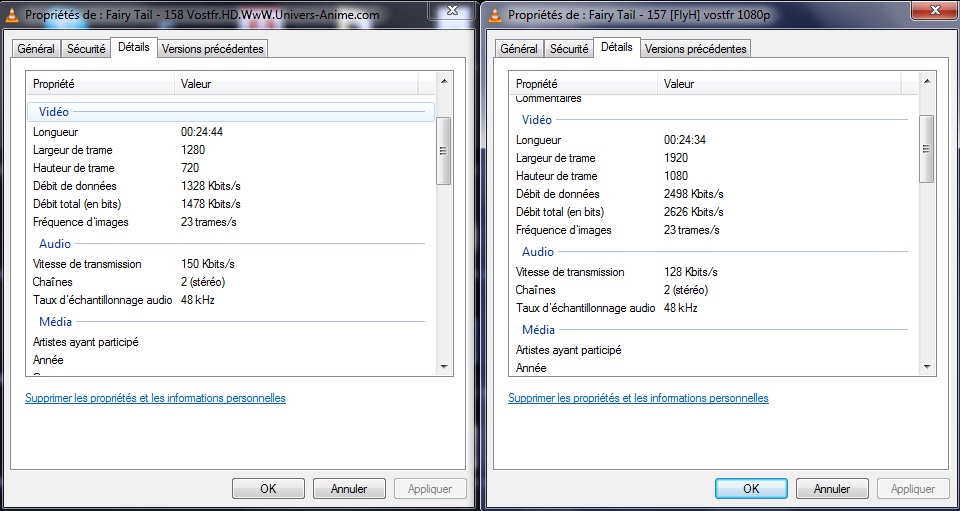
Task: Open Versions précédentes tab in the Fairy Tail 158 window
Action: 212,49
